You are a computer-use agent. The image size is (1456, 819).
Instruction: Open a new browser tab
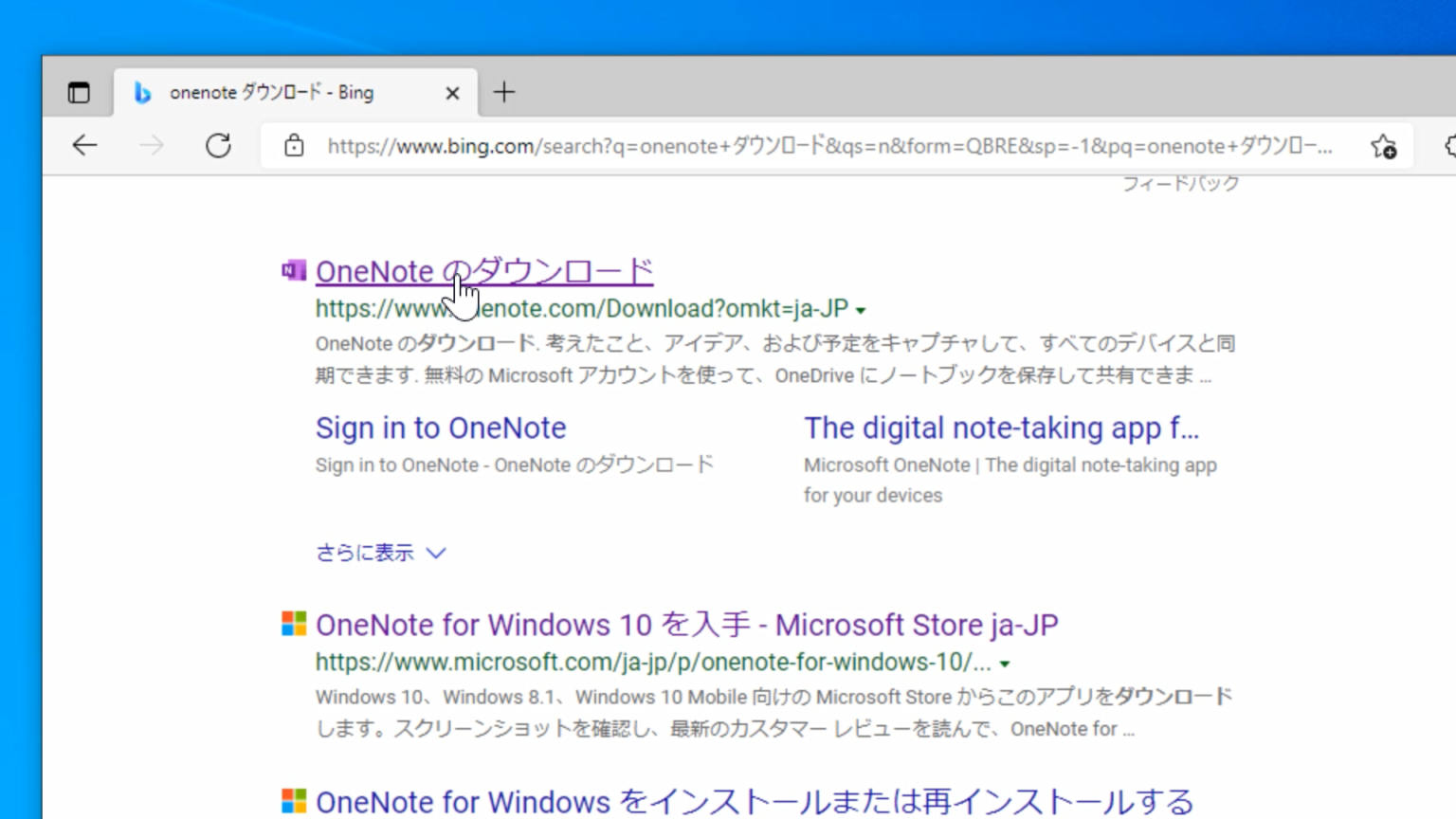(504, 92)
